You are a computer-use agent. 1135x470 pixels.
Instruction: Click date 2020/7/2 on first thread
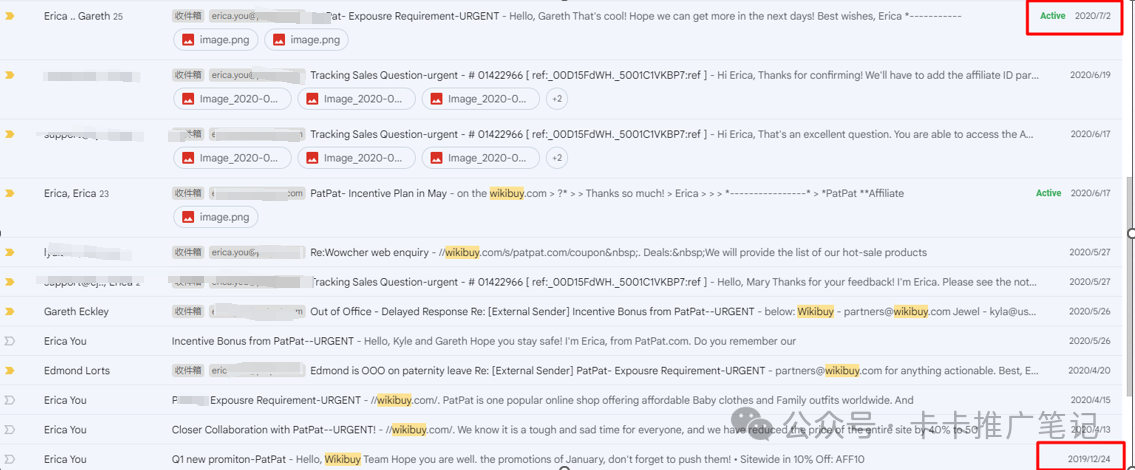pyautogui.click(x=1093, y=15)
